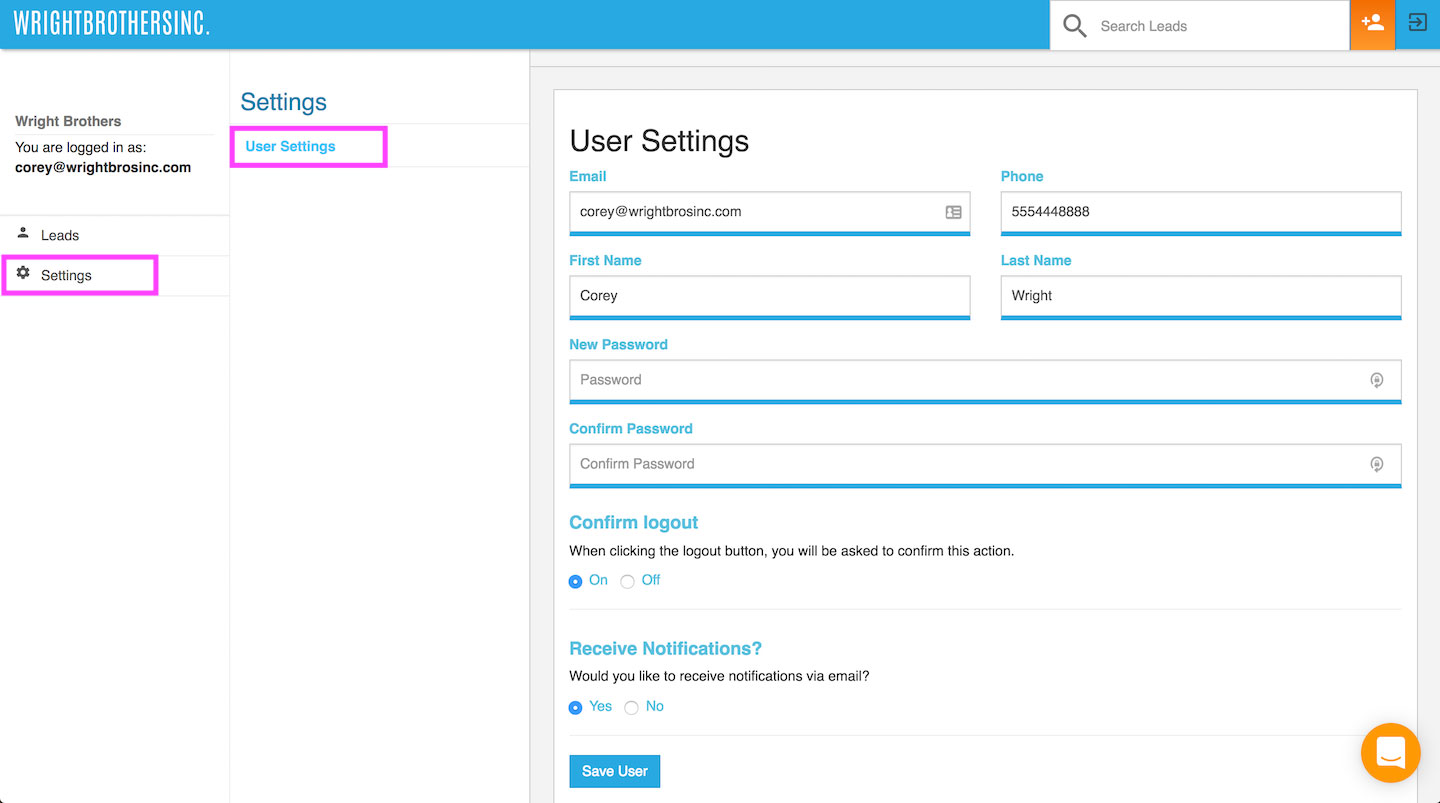Screen dimensions: 1440x803
Task: Click the Wright Brothers company name text
Action: point(68,121)
